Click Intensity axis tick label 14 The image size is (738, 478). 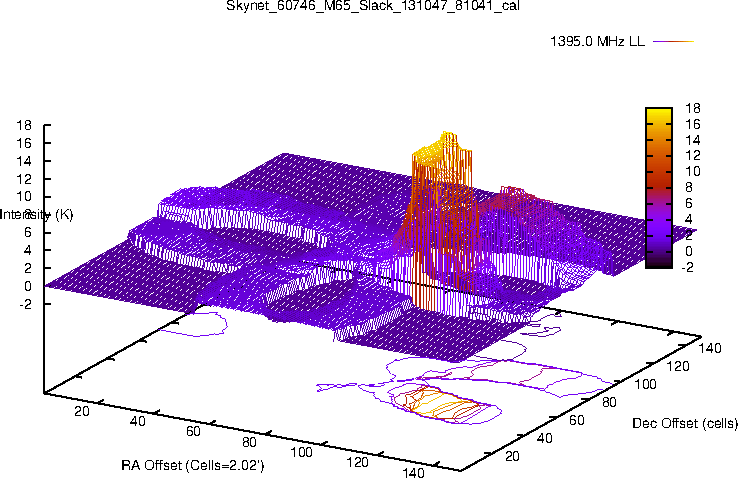[24, 161]
